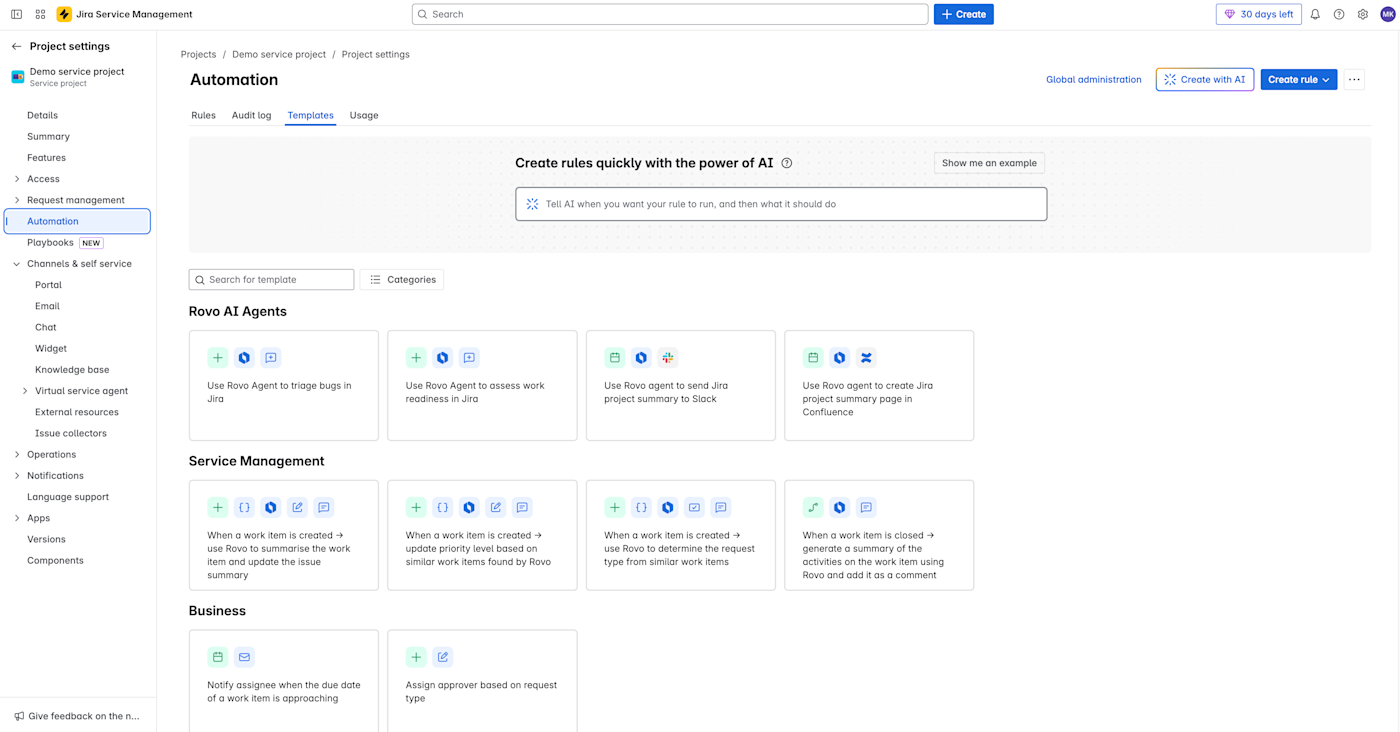Select the Templates tab
This screenshot has height=732, width=1400.
(x=310, y=115)
